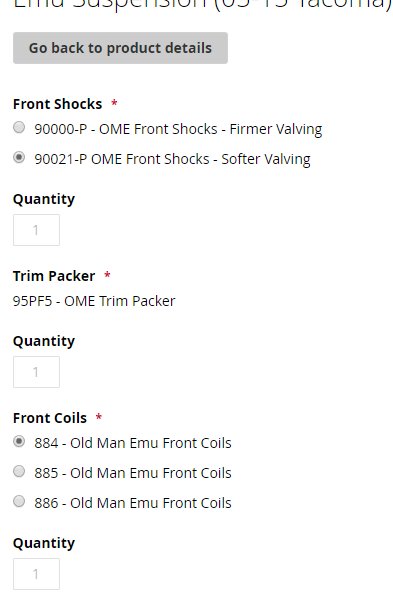Image resolution: width=393 pixels, height=592 pixels.
Task: Click the Front Shocks section heading
Action: pyautogui.click(x=57, y=104)
